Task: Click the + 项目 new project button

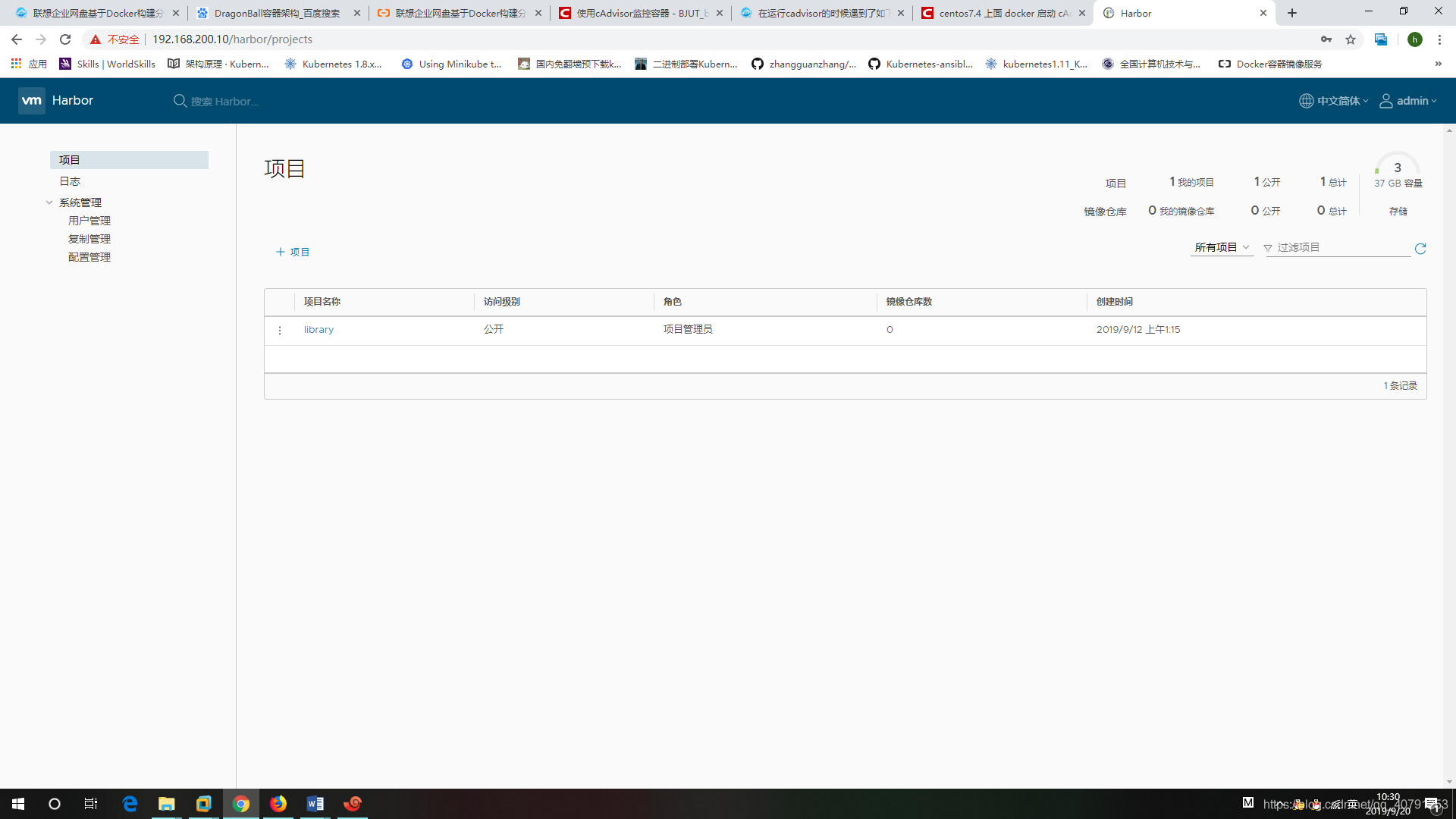Action: tap(293, 252)
